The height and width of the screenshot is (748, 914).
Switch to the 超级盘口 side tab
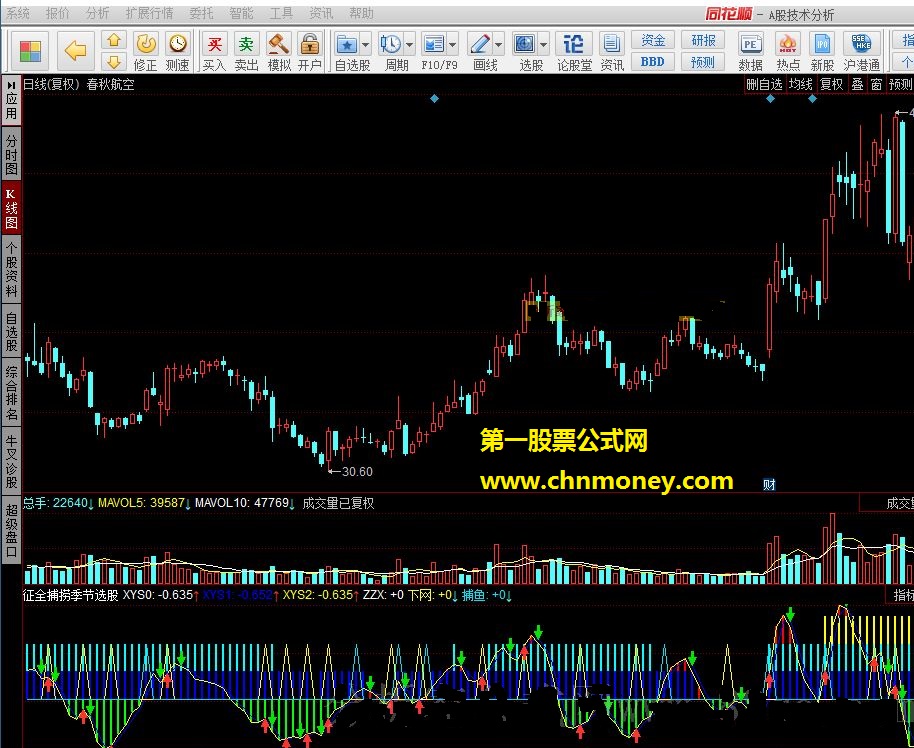(11, 530)
